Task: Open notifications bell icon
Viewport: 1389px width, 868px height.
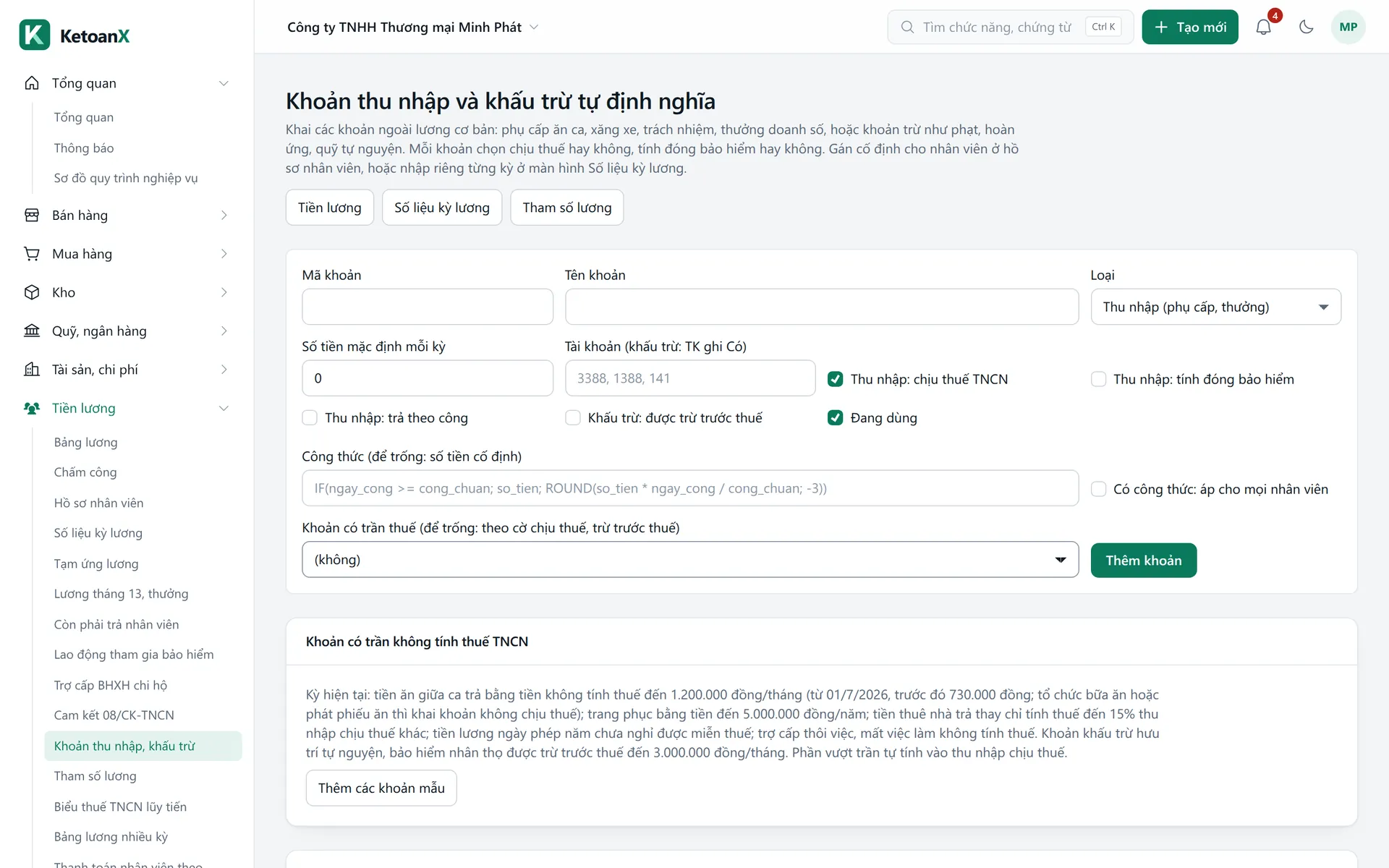Action: [1263, 27]
